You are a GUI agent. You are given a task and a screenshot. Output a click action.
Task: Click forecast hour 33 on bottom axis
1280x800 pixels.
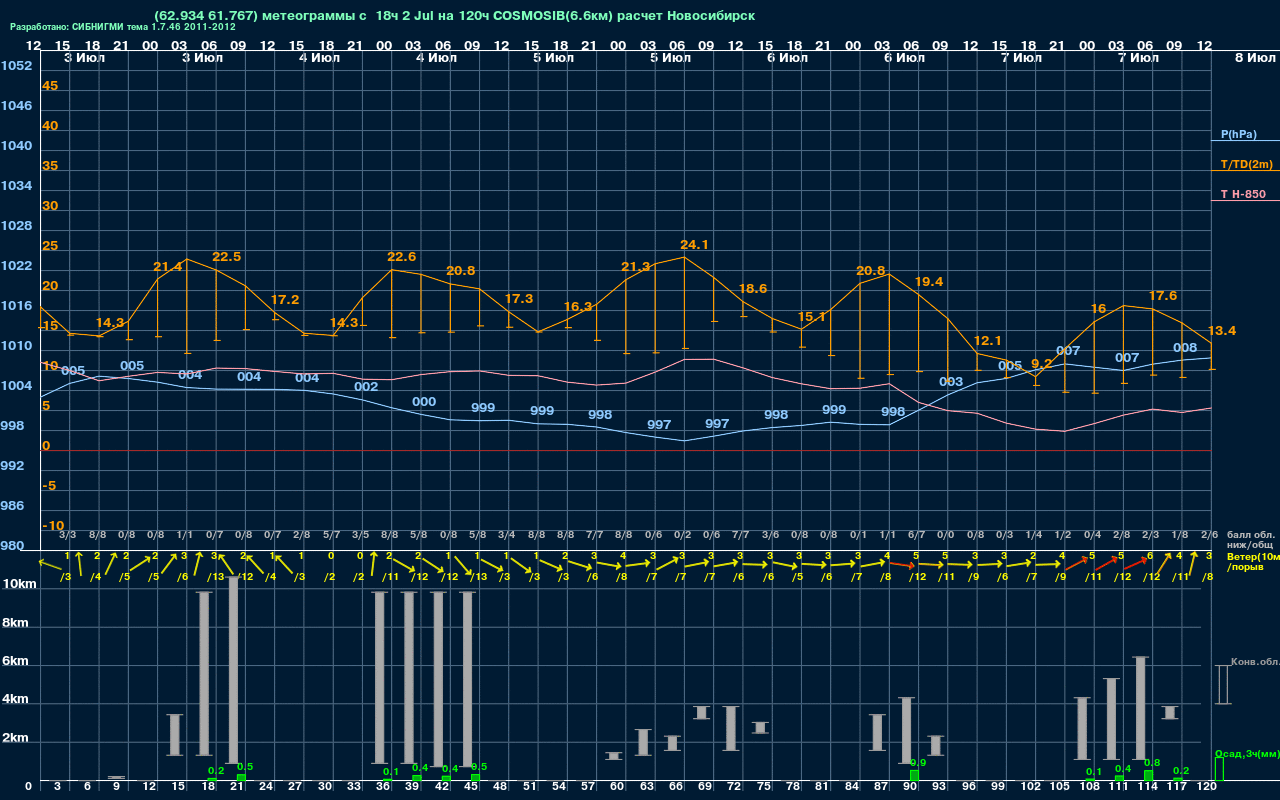tap(354, 787)
